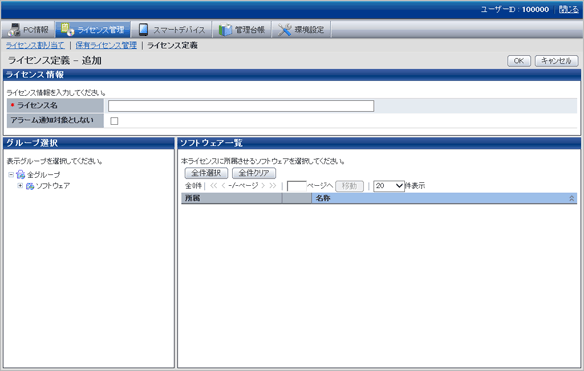Click the 環境設定 tools icon
Image resolution: width=584 pixels, height=371 pixels.
(285, 30)
